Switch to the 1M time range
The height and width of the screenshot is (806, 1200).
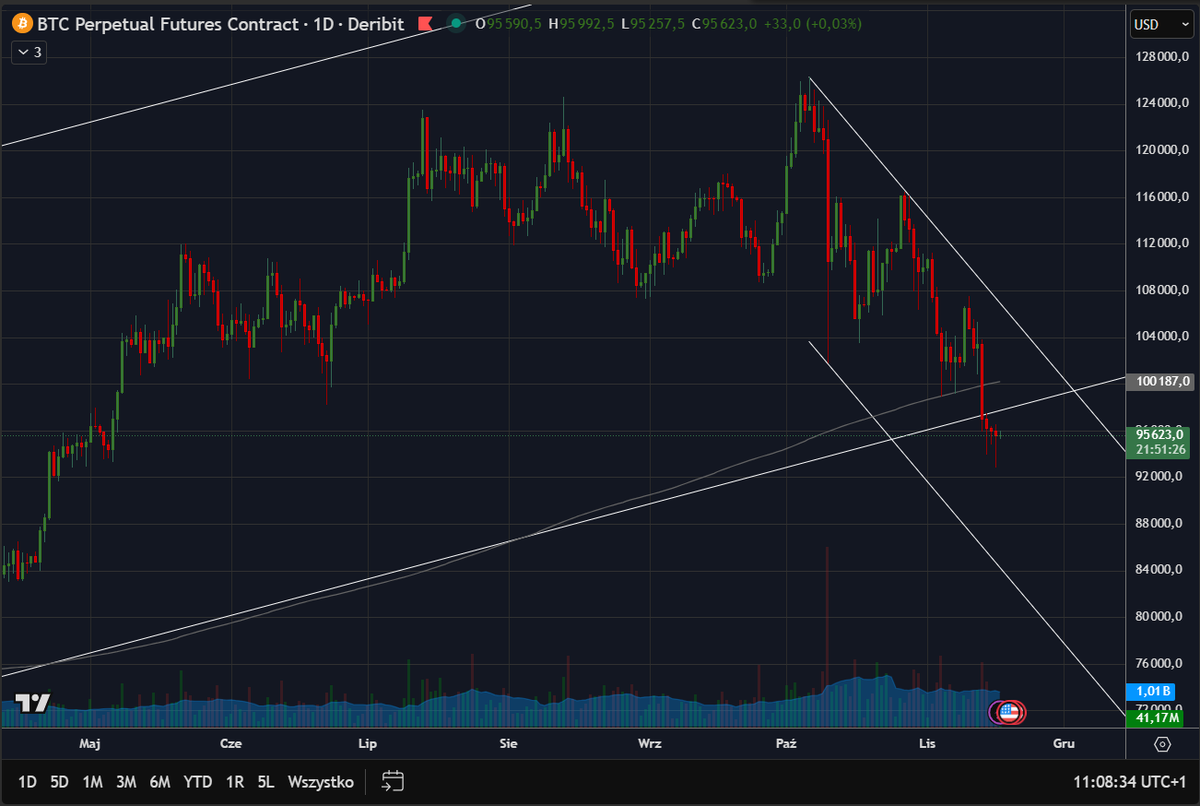tap(93, 782)
